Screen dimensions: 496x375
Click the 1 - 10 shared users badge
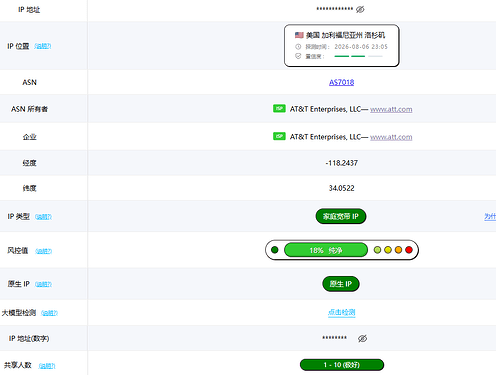[x=342, y=365]
